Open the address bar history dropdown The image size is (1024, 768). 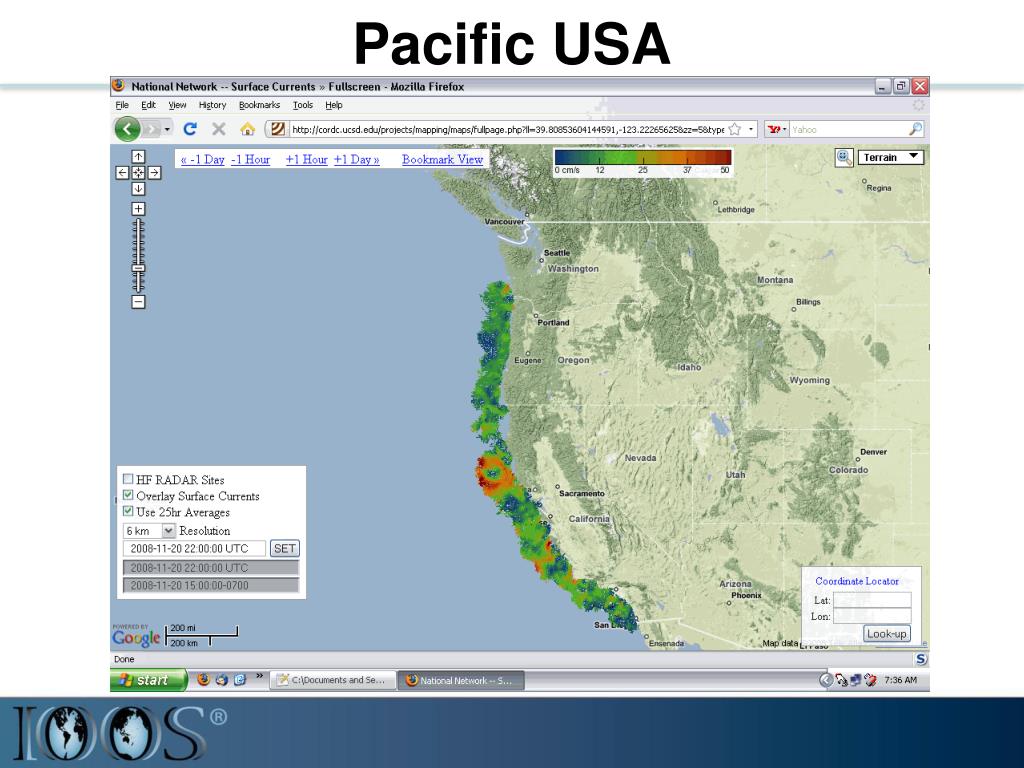(x=750, y=129)
